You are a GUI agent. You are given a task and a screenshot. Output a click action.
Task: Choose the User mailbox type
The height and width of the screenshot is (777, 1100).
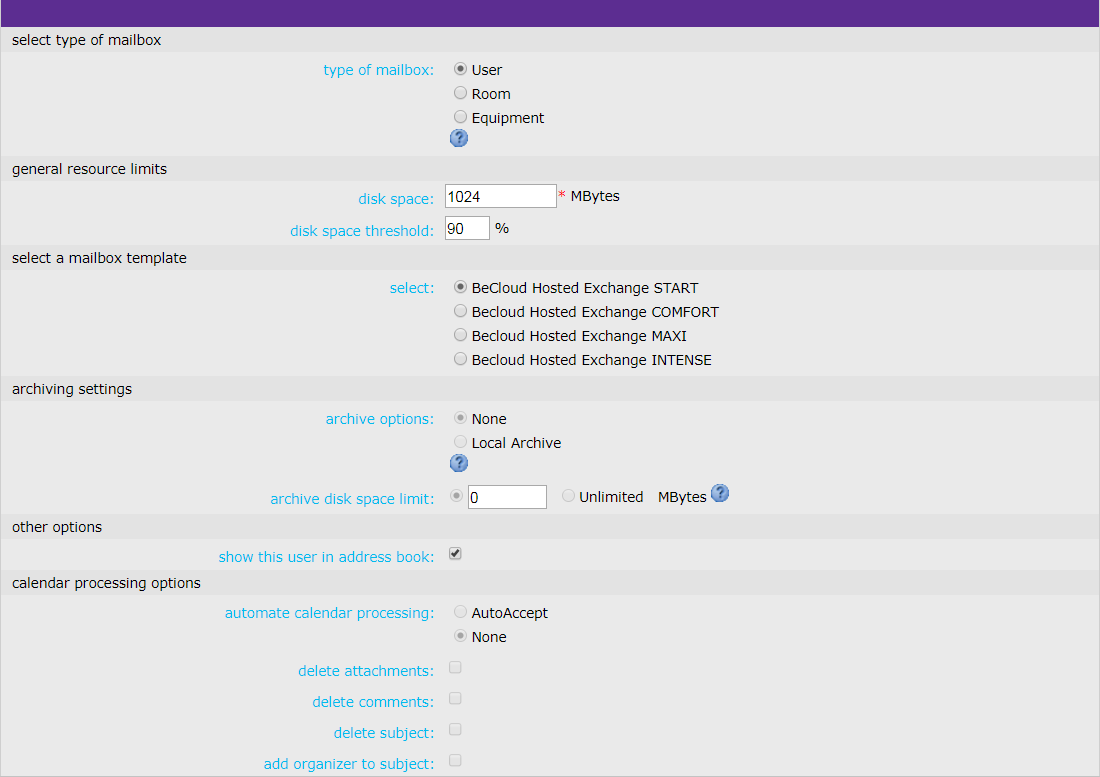point(460,69)
